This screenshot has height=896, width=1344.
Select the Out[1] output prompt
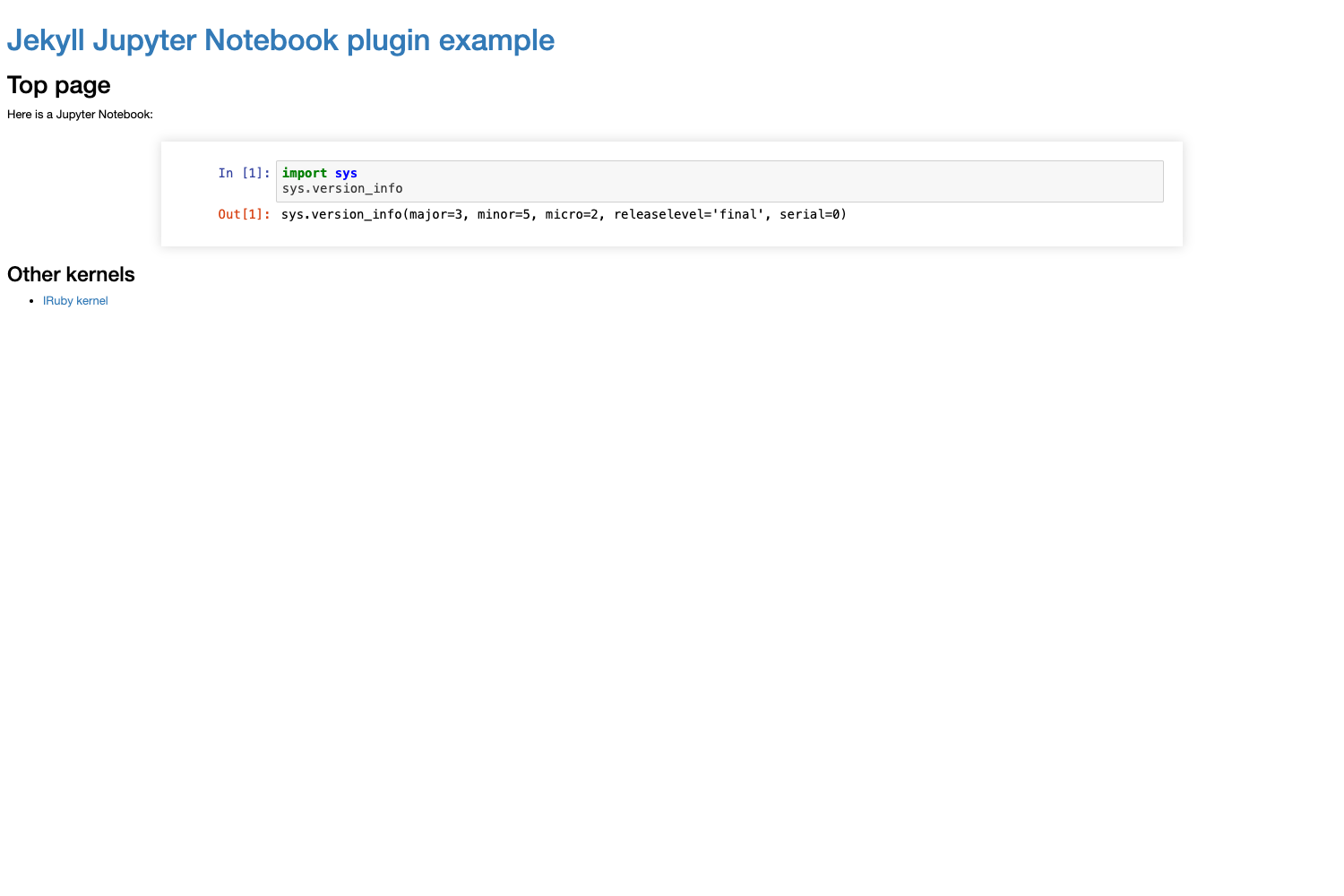[x=243, y=214]
